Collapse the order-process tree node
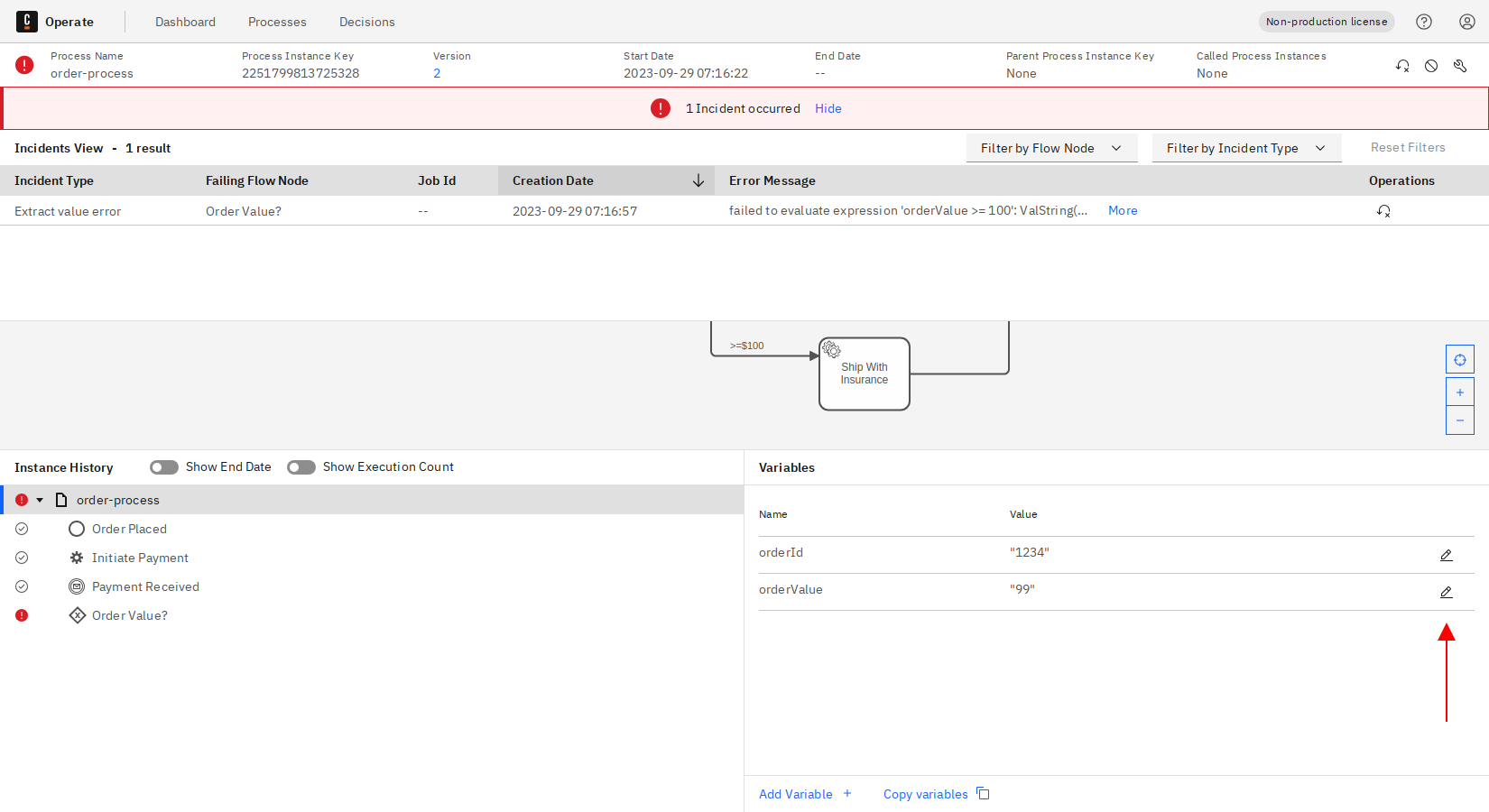This screenshot has width=1489, height=812. coord(40,500)
